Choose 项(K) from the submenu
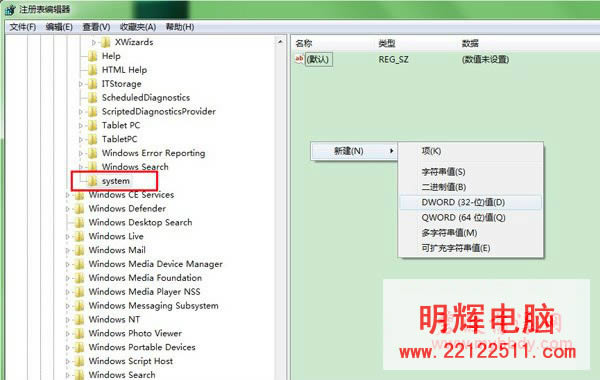Screen dimensions: 600x380 [471, 151]
